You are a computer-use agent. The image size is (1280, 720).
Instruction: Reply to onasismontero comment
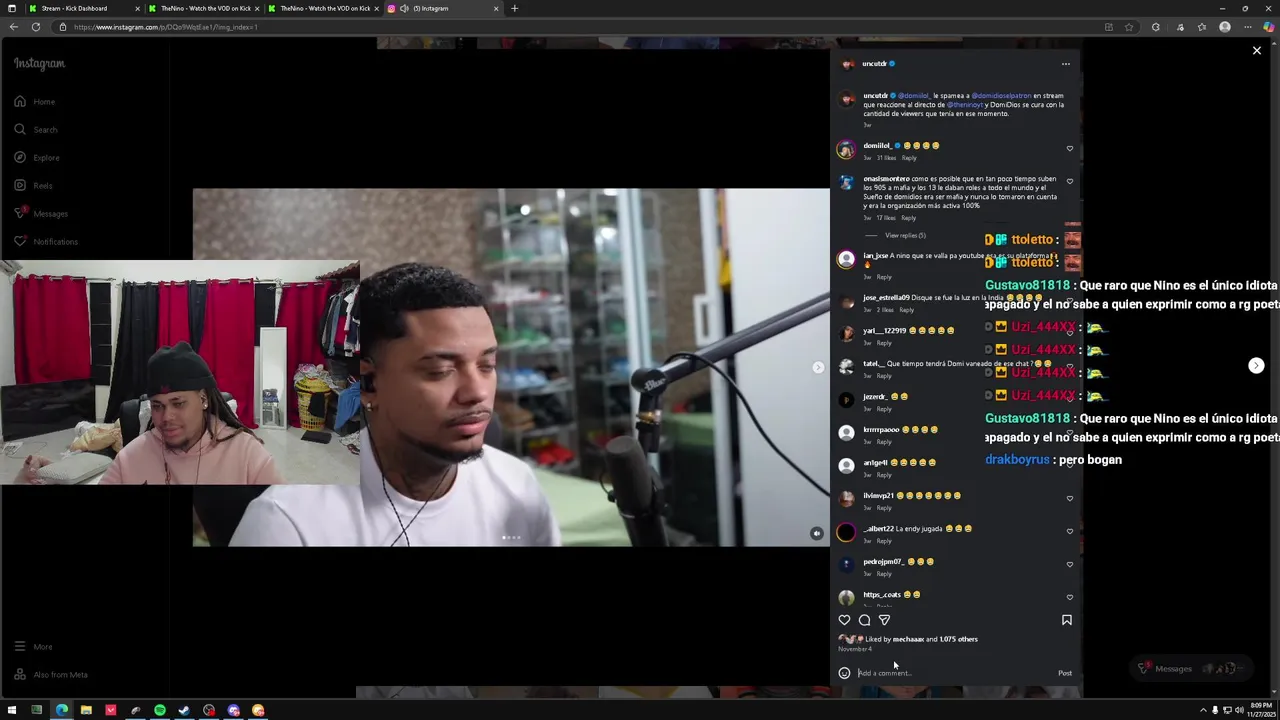click(x=909, y=218)
